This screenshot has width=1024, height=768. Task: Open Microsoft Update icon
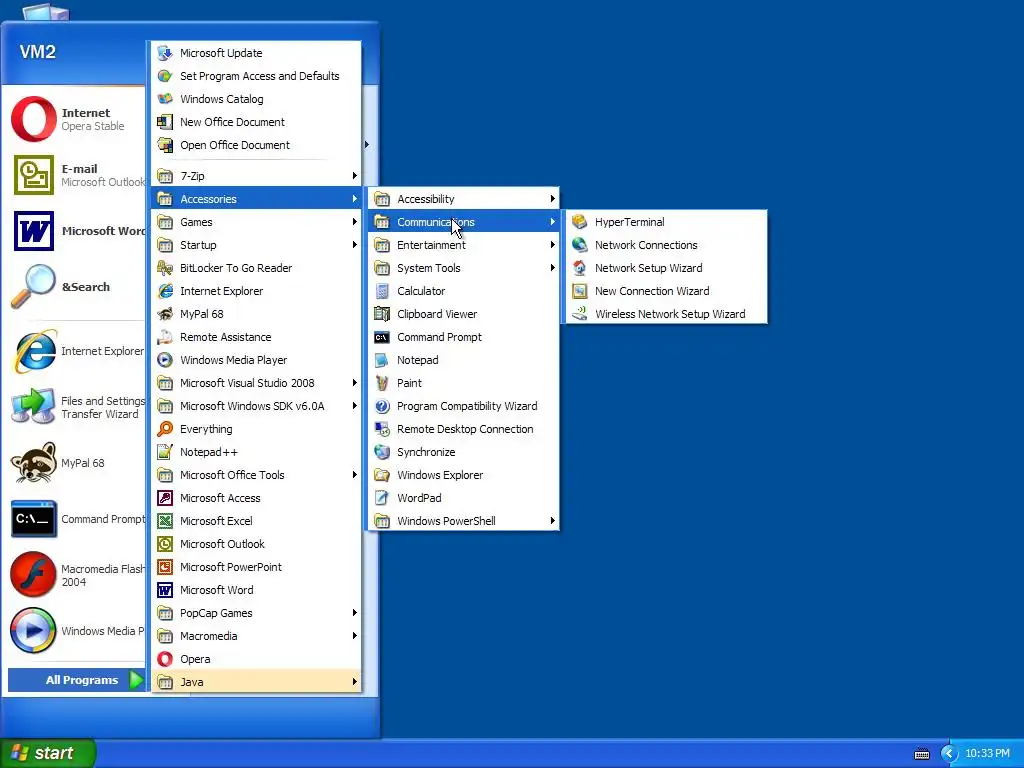pyautogui.click(x=165, y=53)
